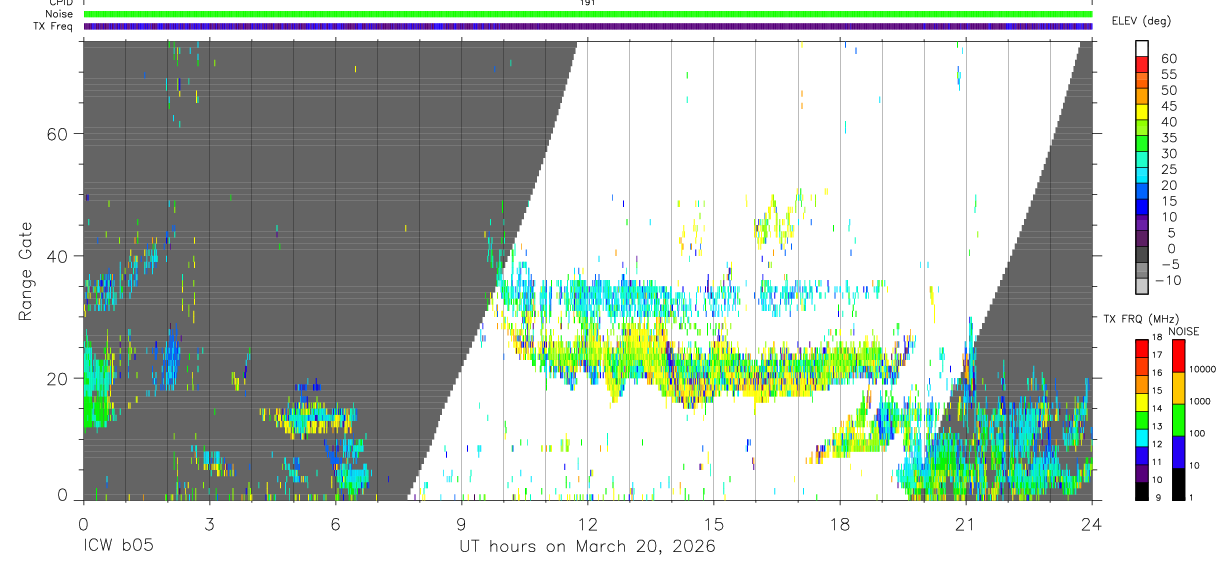Click the x-axis tick label '24'

click(x=1092, y=523)
